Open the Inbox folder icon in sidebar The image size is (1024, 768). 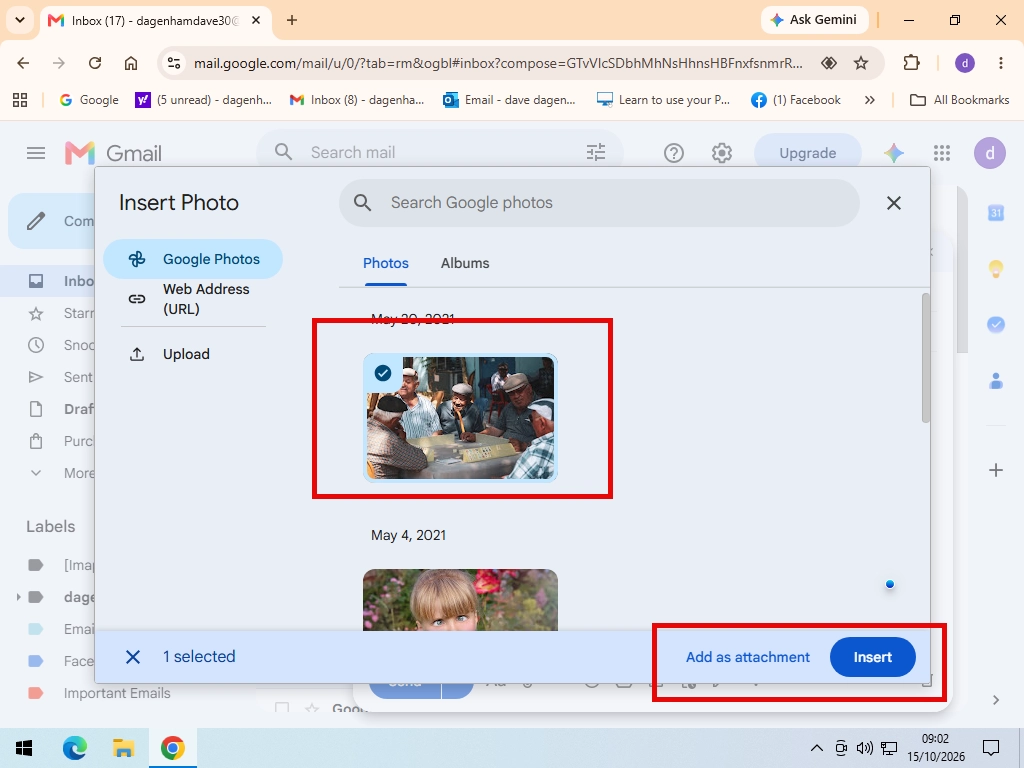coord(36,281)
